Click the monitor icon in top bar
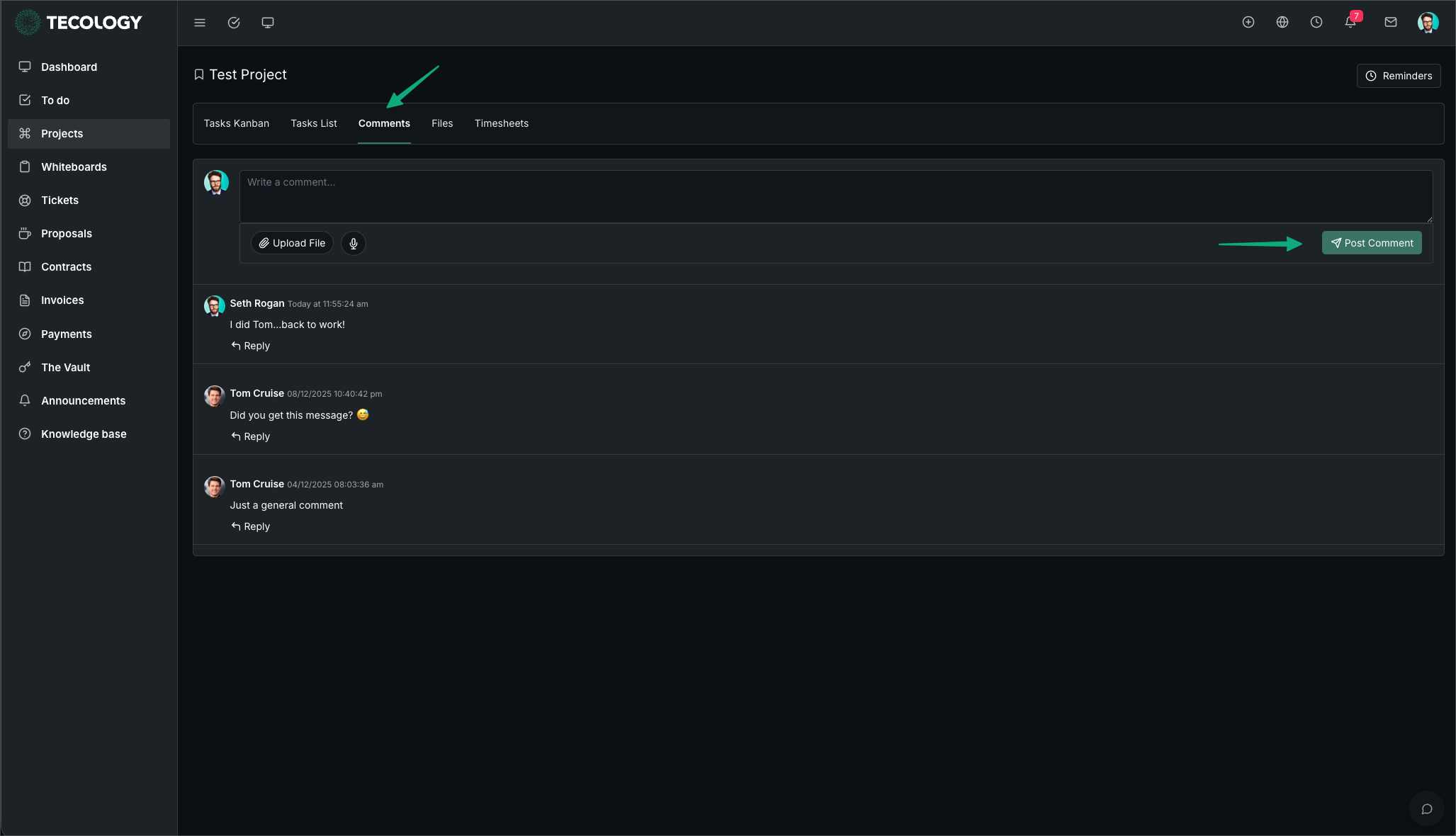 point(268,23)
